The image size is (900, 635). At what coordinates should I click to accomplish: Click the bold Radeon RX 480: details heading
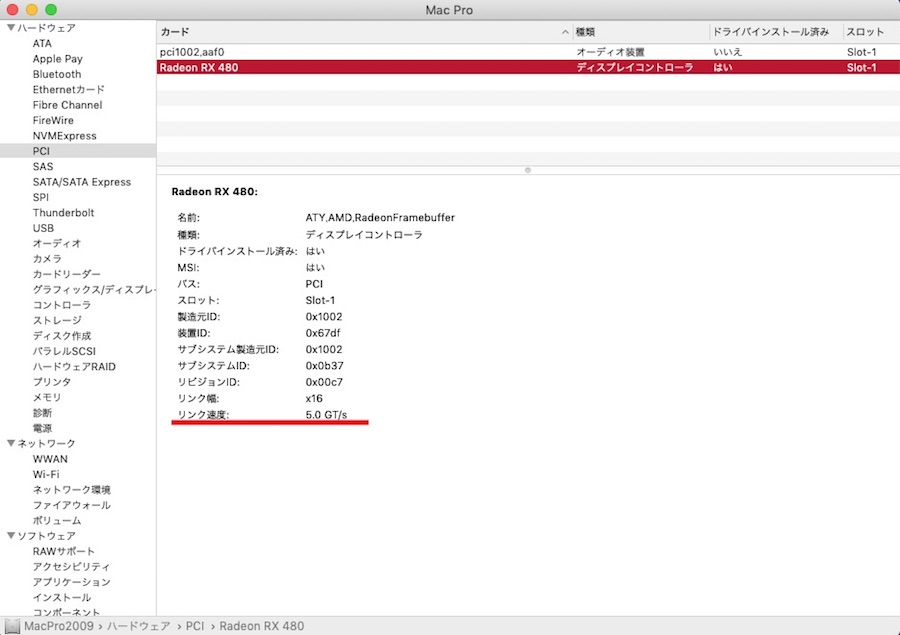pyautogui.click(x=215, y=192)
